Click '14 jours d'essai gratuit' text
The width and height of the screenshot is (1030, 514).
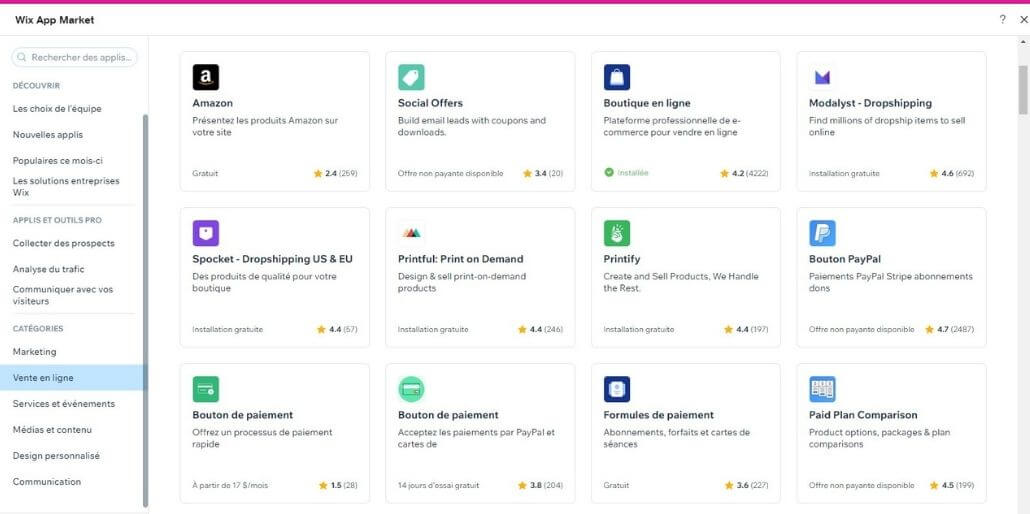(439, 486)
